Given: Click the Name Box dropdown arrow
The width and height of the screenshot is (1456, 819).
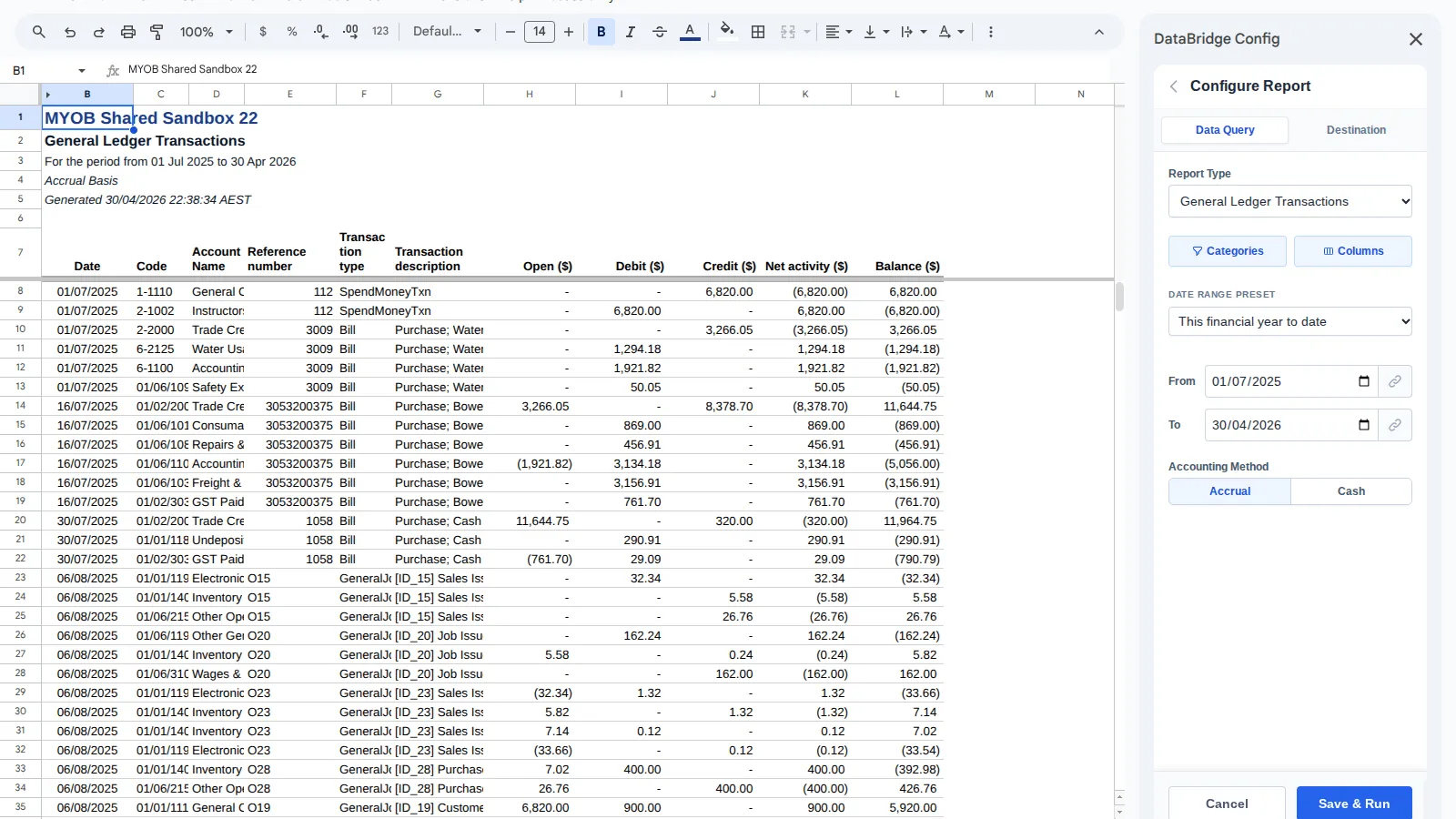Looking at the screenshot, I should tap(82, 70).
